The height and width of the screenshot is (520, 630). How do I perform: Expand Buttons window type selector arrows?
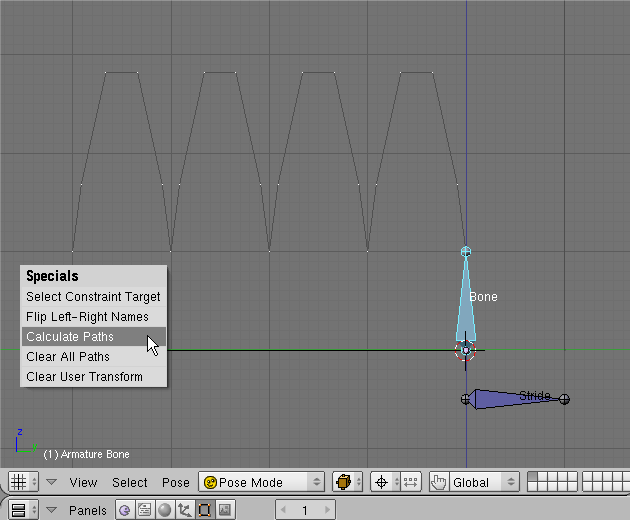point(34,510)
